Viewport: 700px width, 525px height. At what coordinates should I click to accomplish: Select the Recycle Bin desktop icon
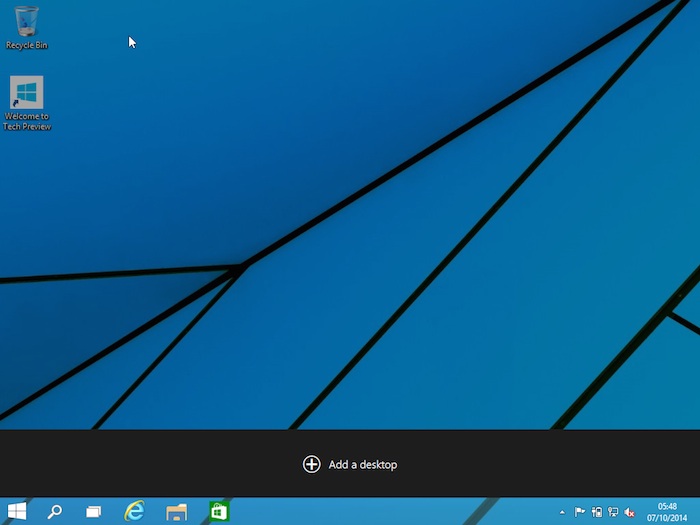pos(27,21)
